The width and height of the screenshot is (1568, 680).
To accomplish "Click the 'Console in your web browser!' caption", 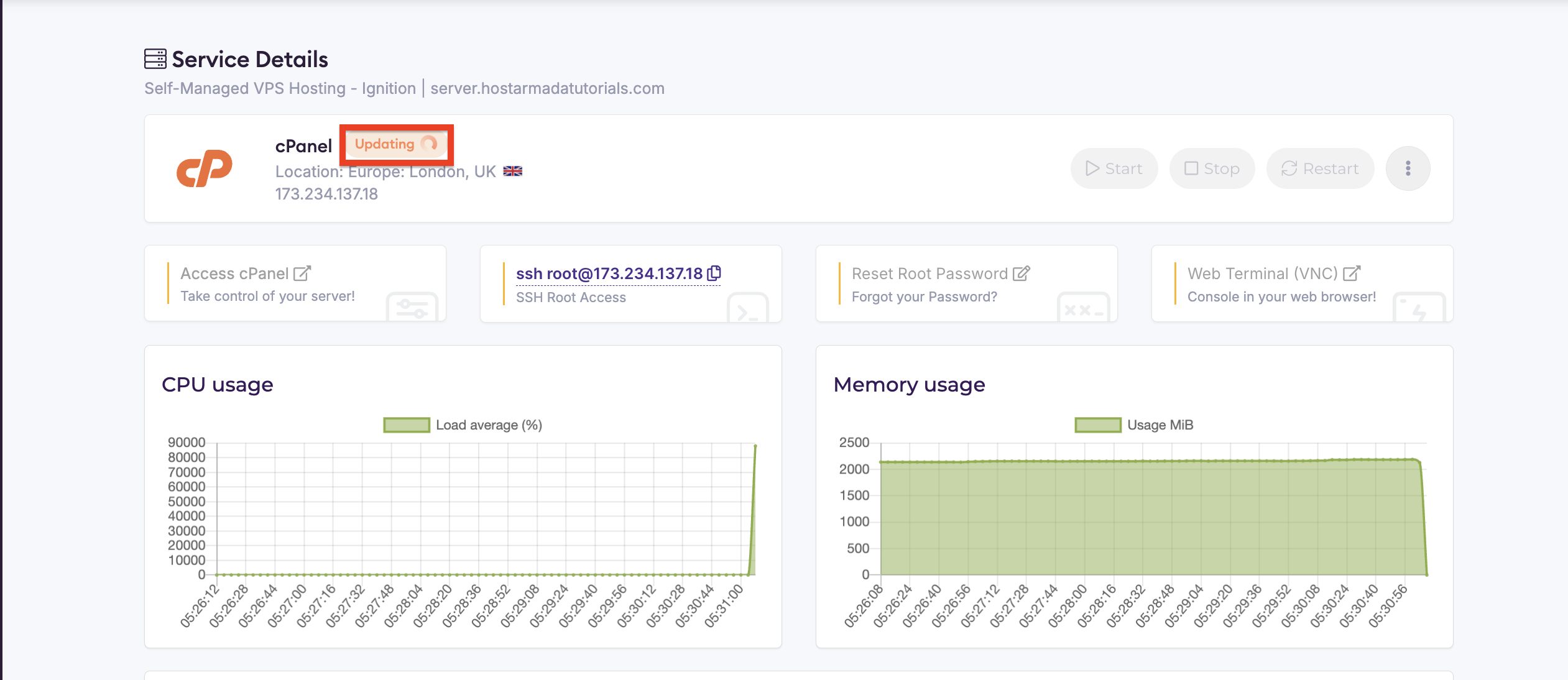I will pos(1281,297).
